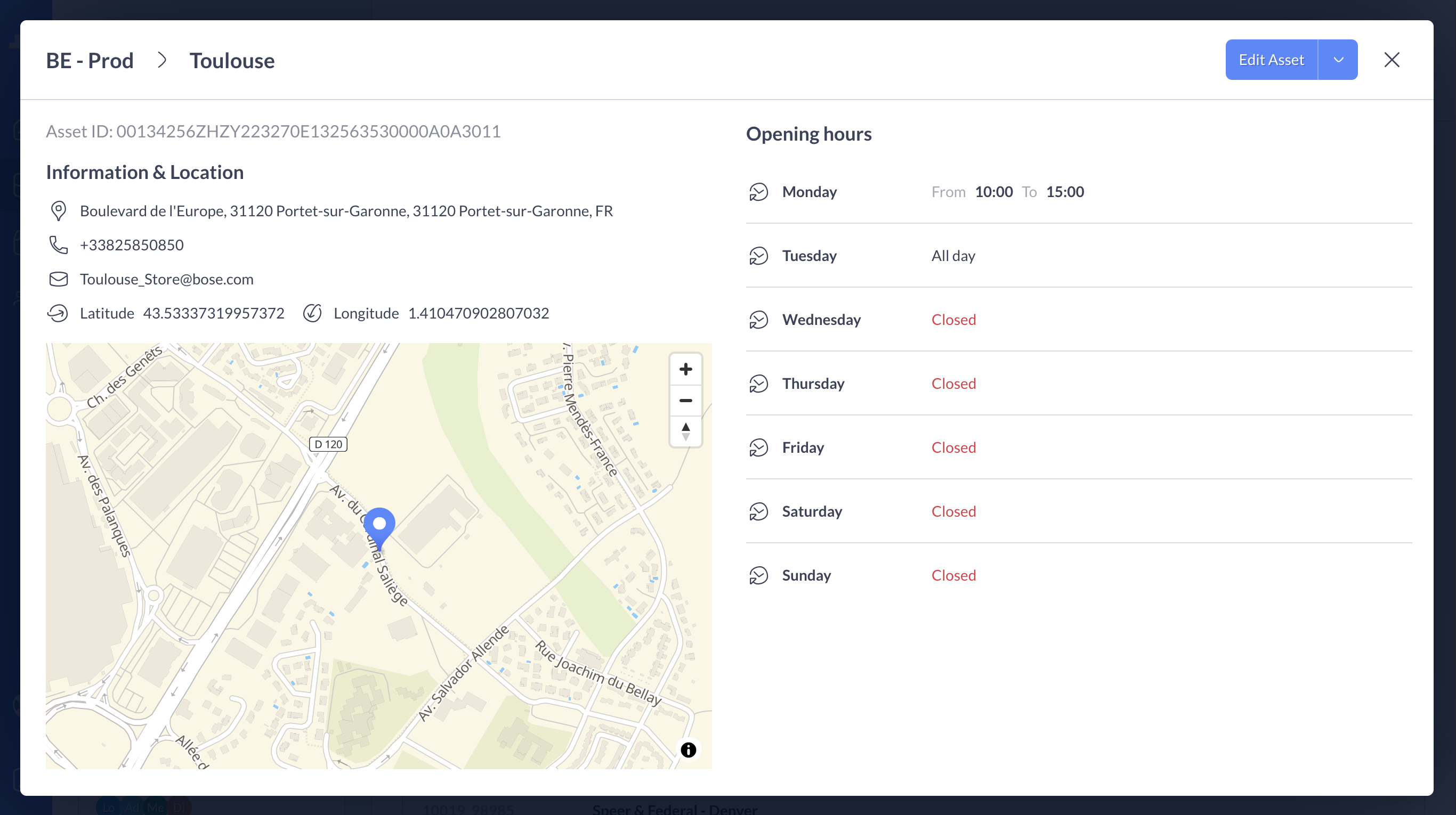Click the Toulouse breadcrumb title
This screenshot has width=1456, height=815.
point(232,60)
